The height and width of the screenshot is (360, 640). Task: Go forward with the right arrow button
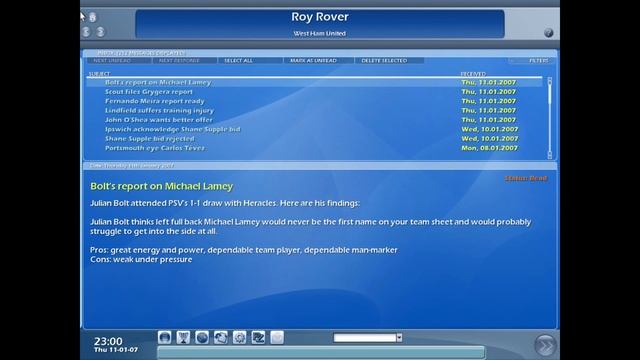pyautogui.click(x=100, y=32)
